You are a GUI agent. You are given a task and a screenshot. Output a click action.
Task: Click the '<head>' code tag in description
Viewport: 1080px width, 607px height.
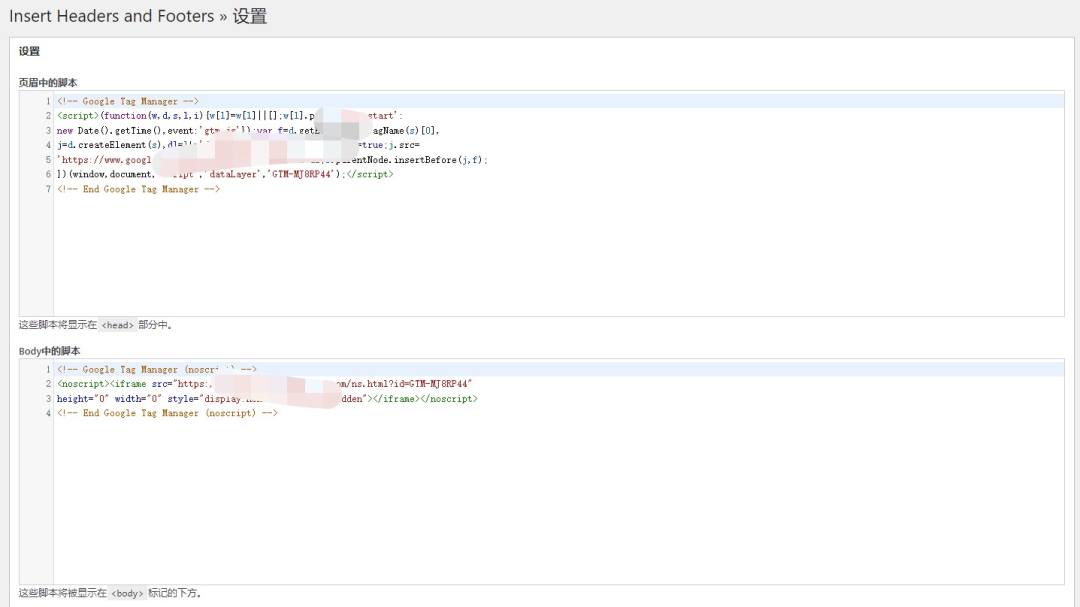[117, 325]
